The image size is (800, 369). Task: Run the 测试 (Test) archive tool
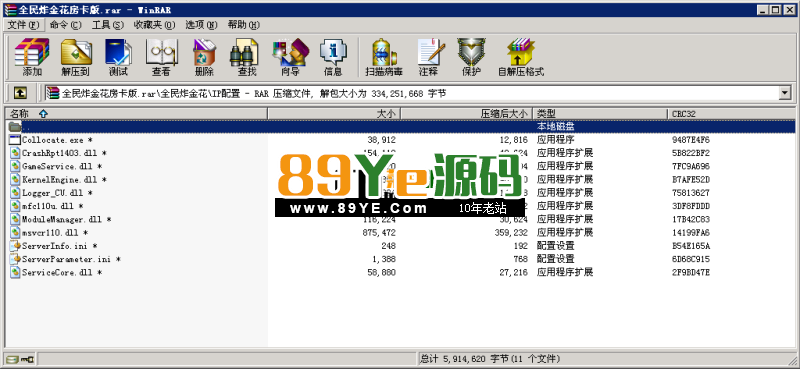pyautogui.click(x=118, y=57)
